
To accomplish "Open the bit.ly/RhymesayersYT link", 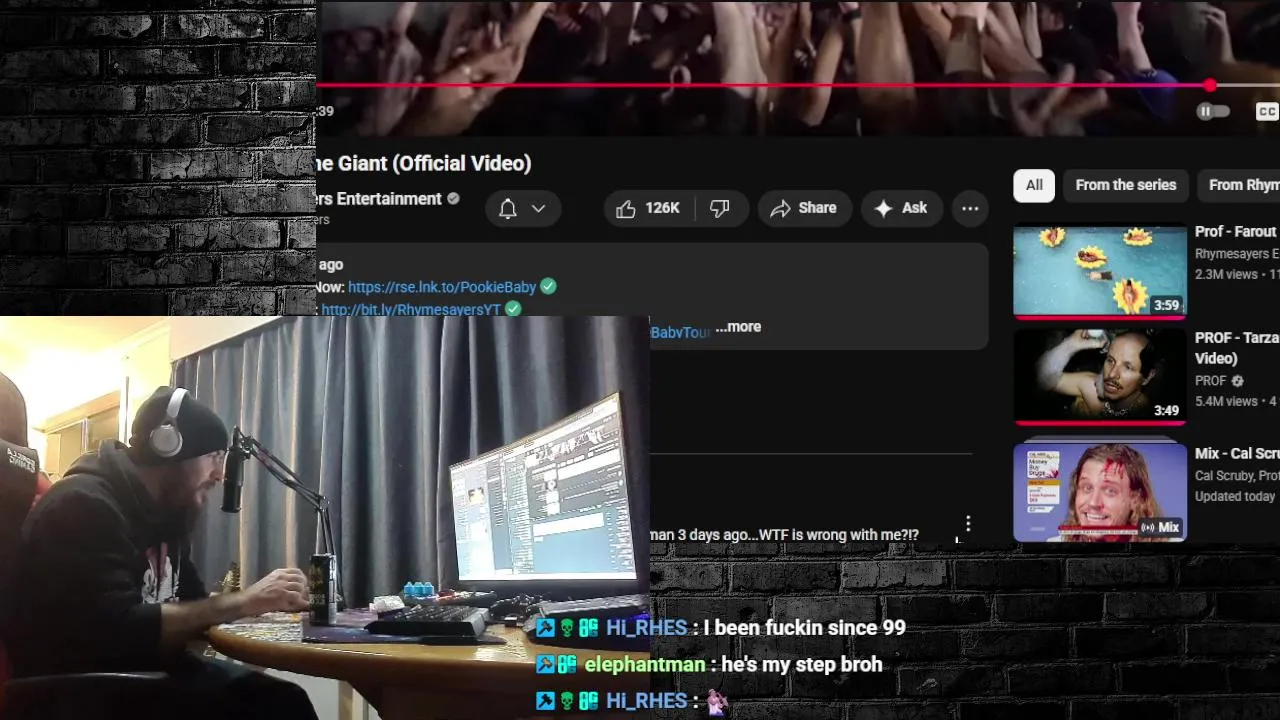I will pos(411,310).
